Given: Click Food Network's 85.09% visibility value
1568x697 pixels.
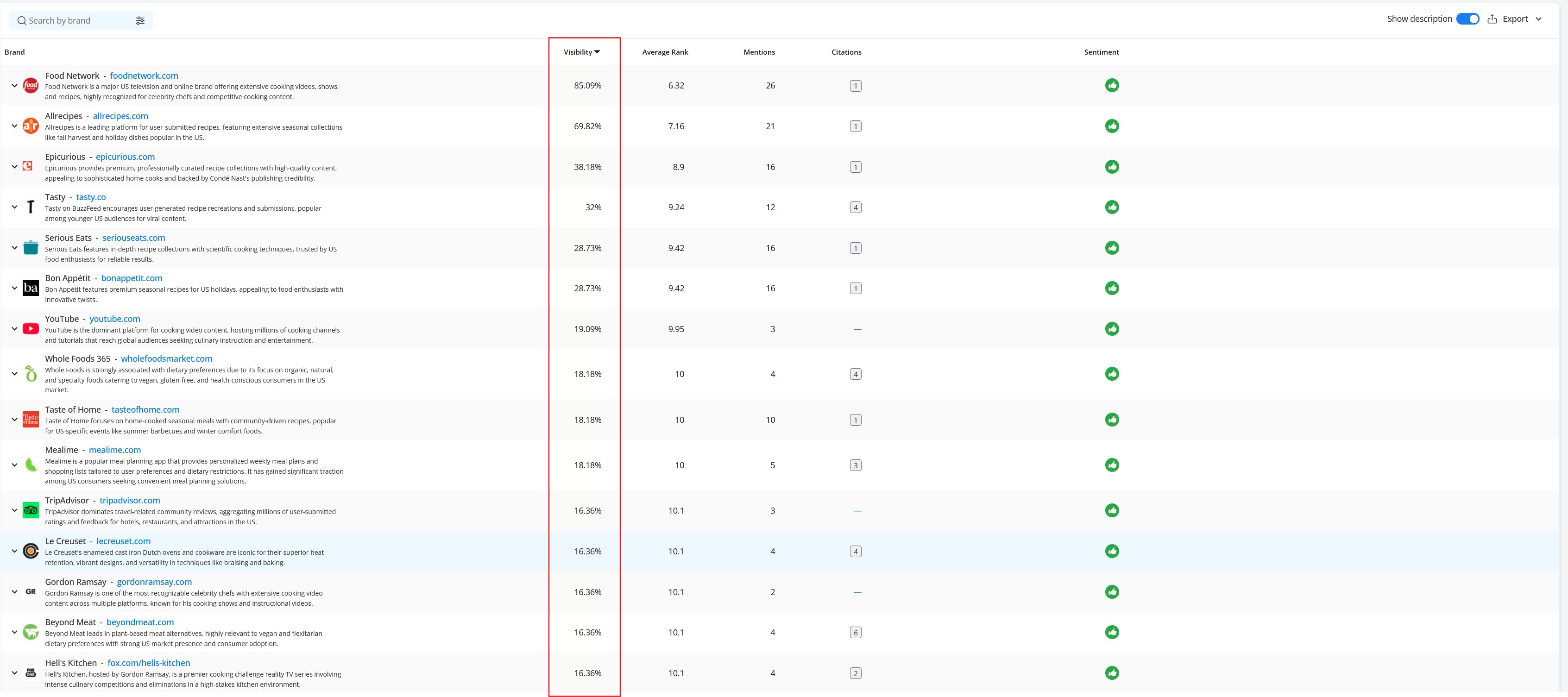Looking at the screenshot, I should [x=587, y=85].
